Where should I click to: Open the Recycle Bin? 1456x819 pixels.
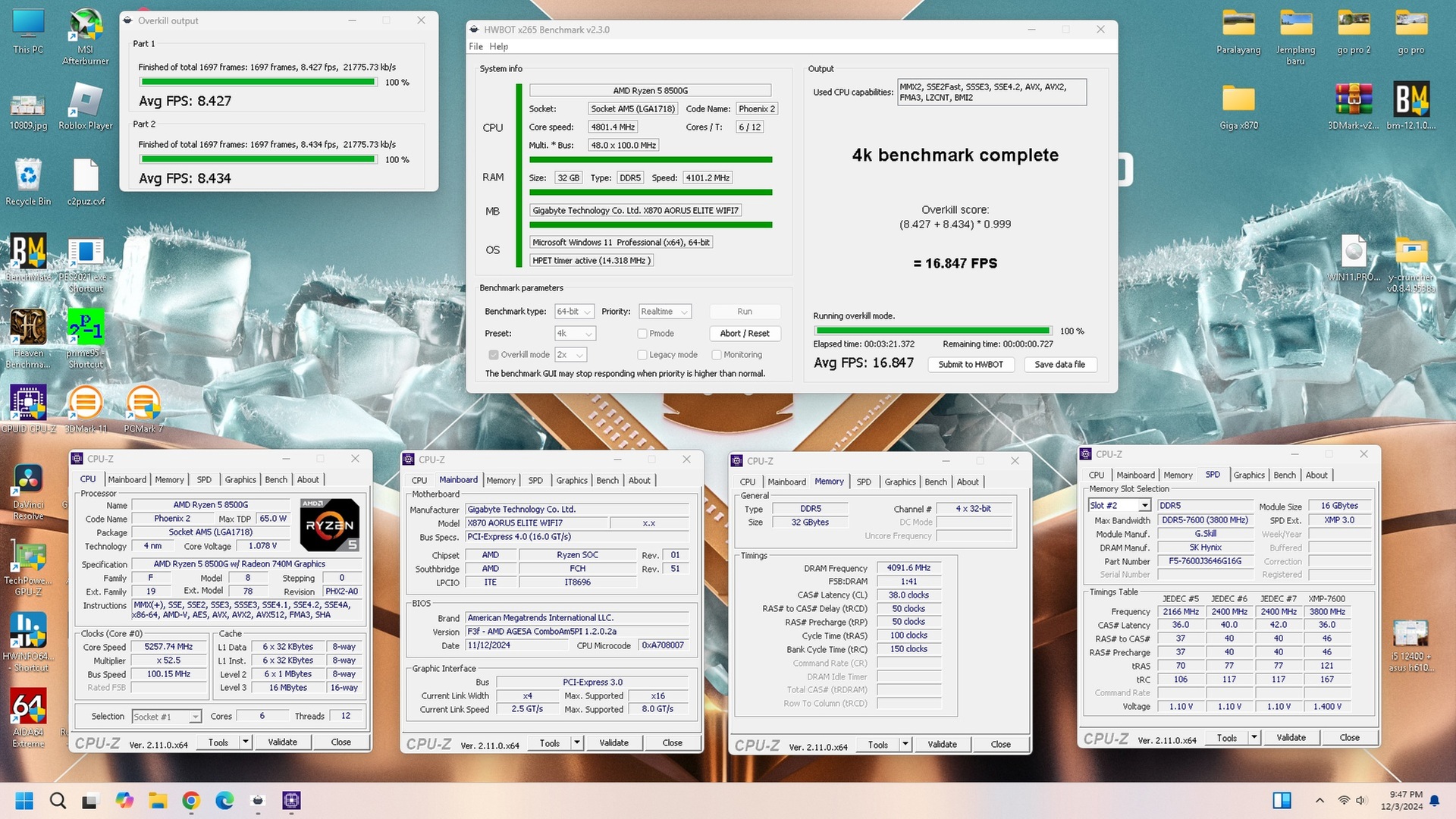coord(28,182)
